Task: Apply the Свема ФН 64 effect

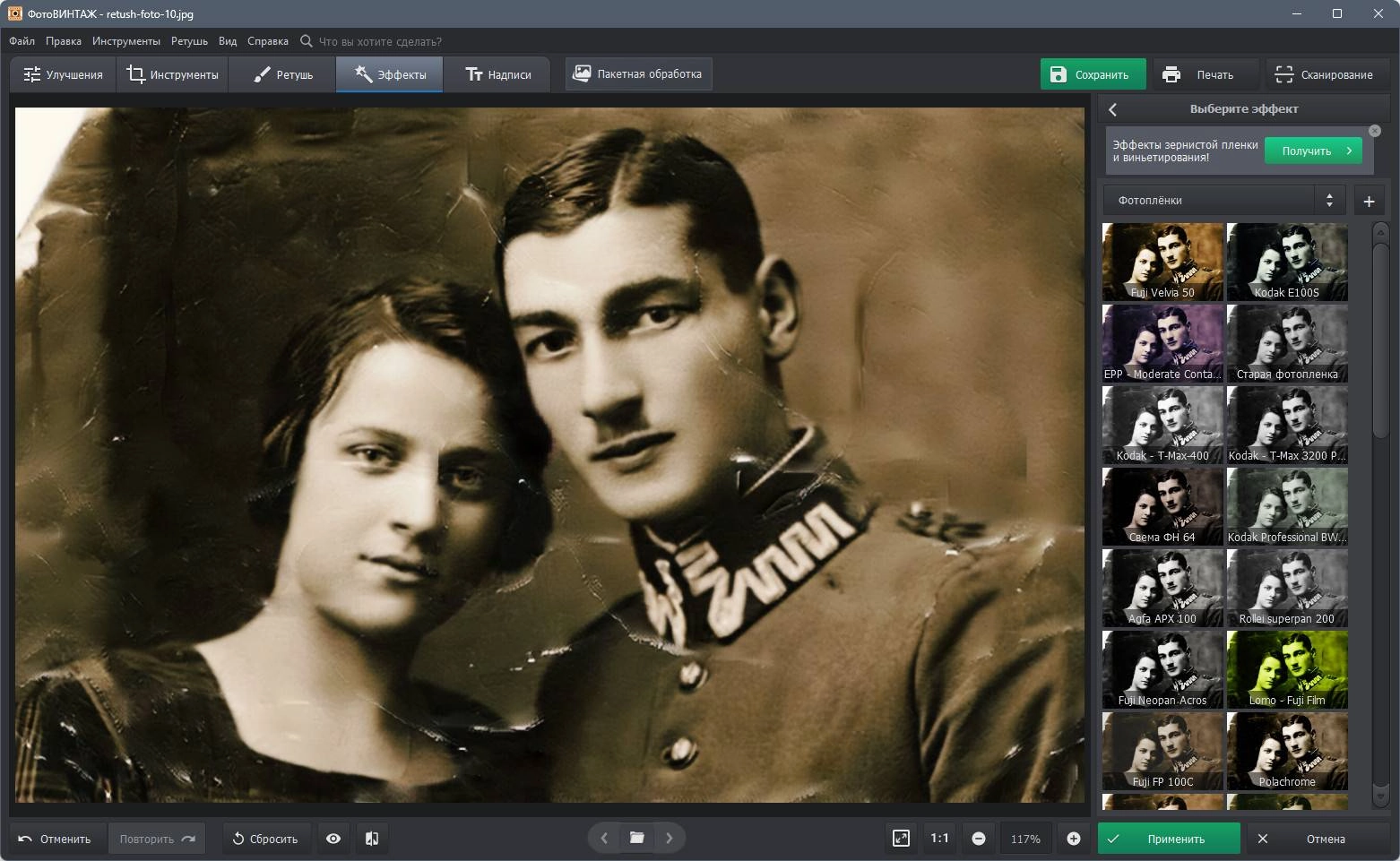Action: pyautogui.click(x=1162, y=506)
